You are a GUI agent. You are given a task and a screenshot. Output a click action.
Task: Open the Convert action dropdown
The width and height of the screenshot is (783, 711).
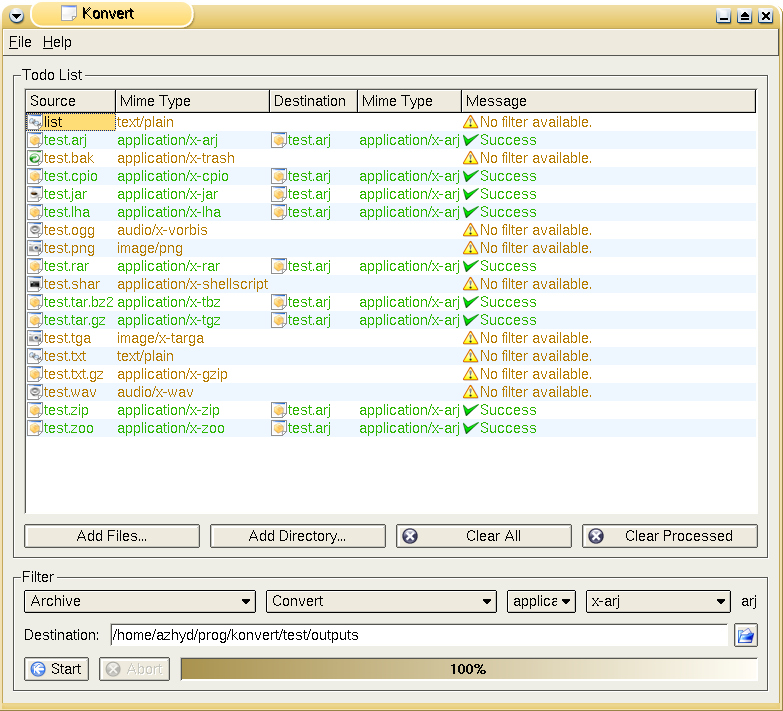click(x=382, y=601)
